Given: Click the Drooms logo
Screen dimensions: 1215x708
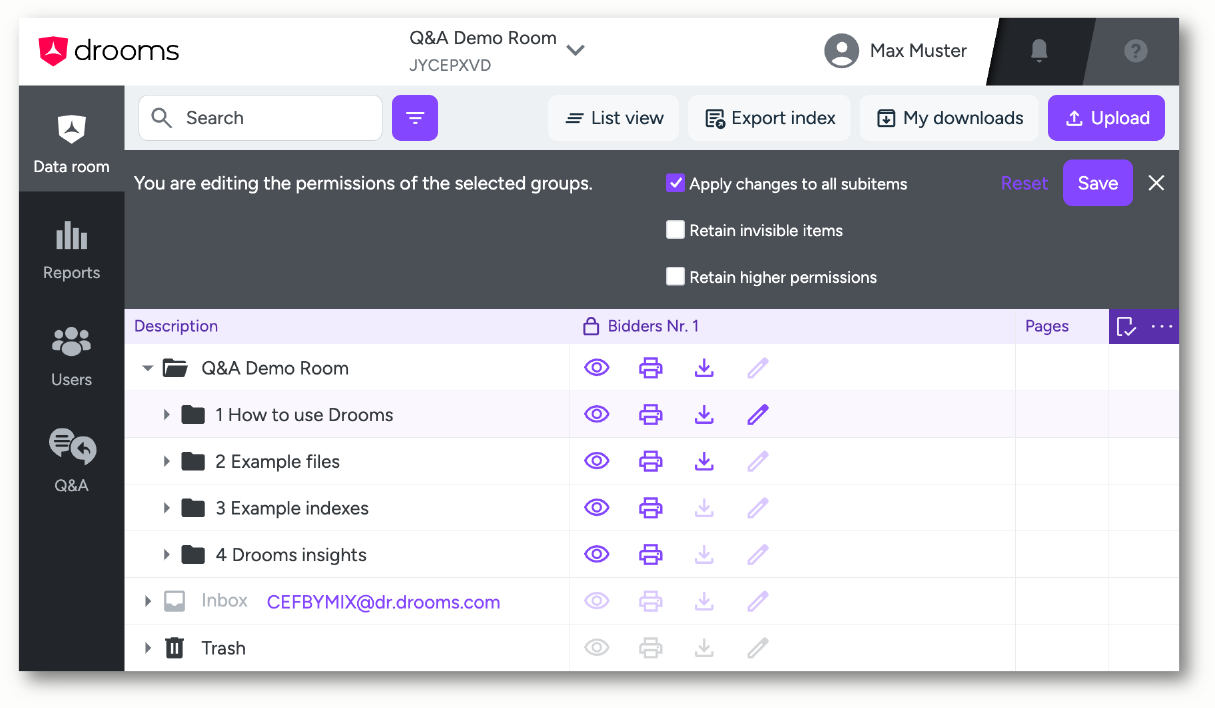Looking at the screenshot, I should point(108,51).
